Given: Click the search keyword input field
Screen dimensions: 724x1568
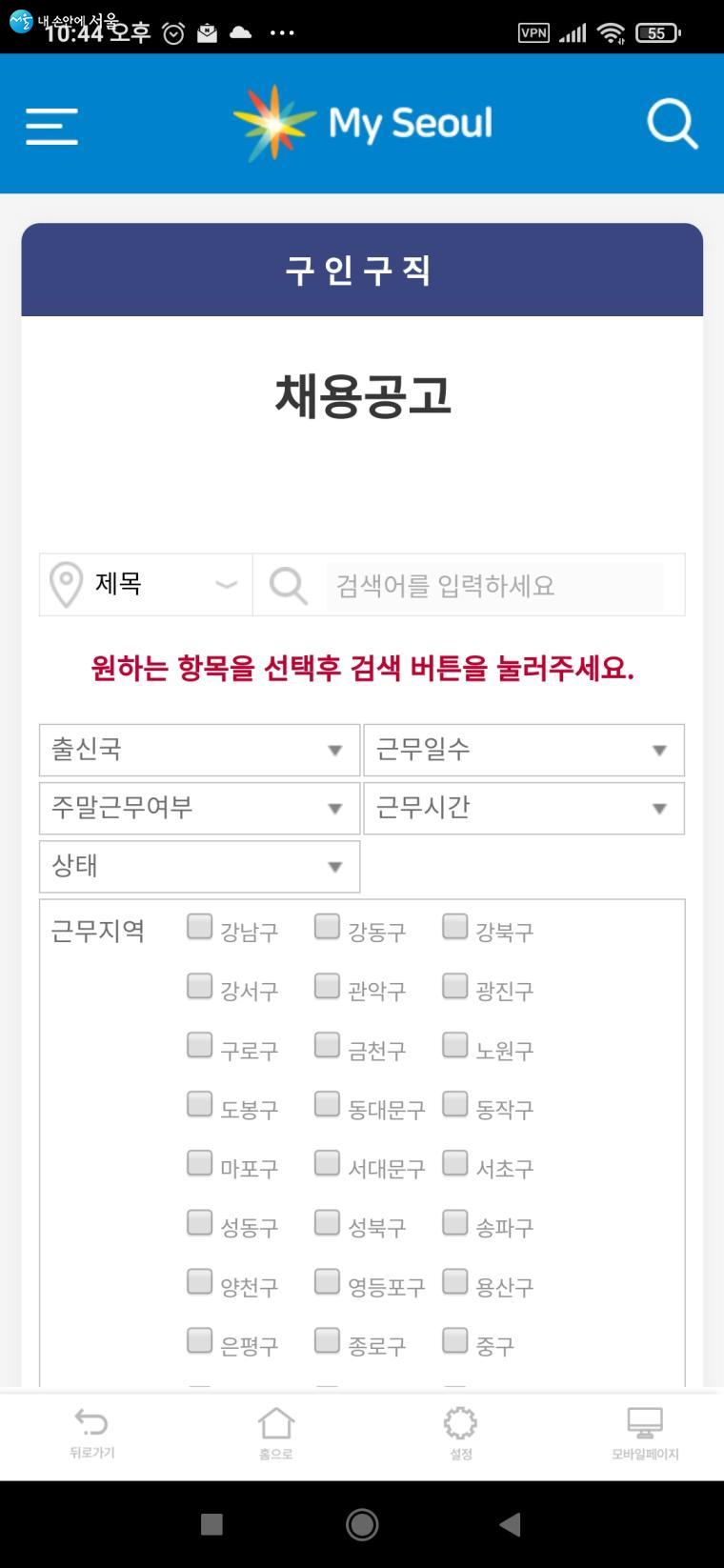Looking at the screenshot, I should click(x=493, y=585).
